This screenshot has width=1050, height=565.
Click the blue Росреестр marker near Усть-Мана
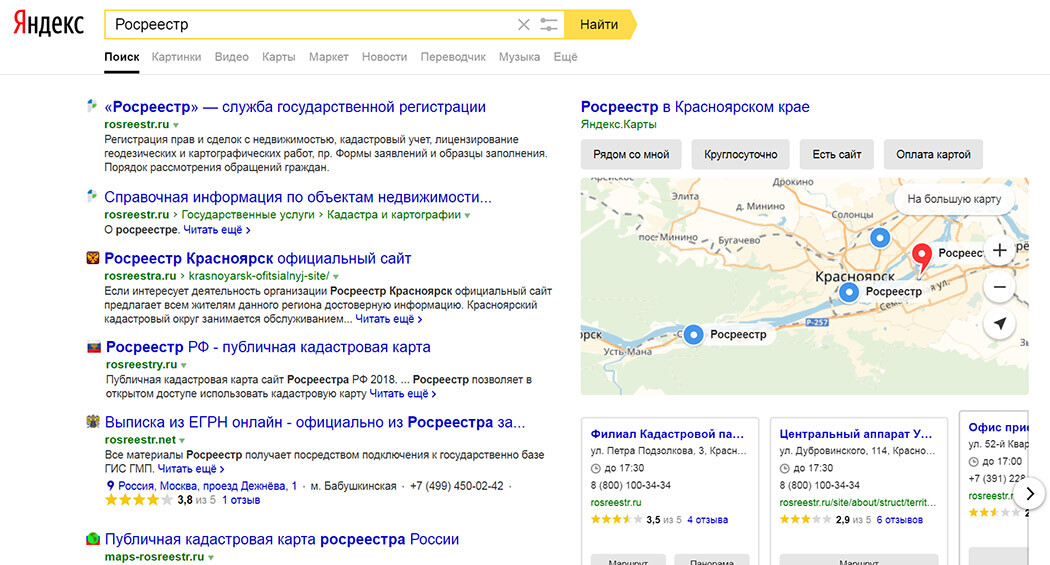tap(693, 334)
